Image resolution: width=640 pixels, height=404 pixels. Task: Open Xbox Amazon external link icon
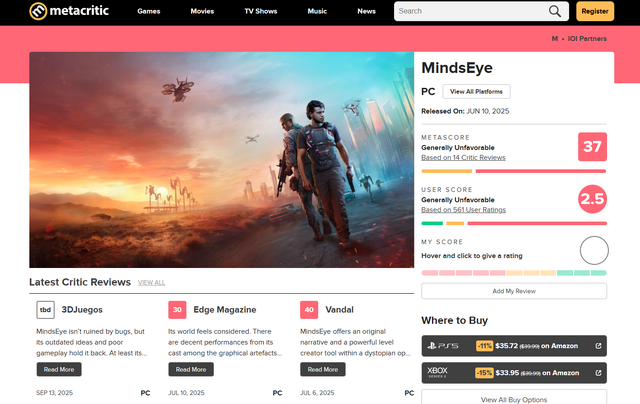pyautogui.click(x=598, y=373)
